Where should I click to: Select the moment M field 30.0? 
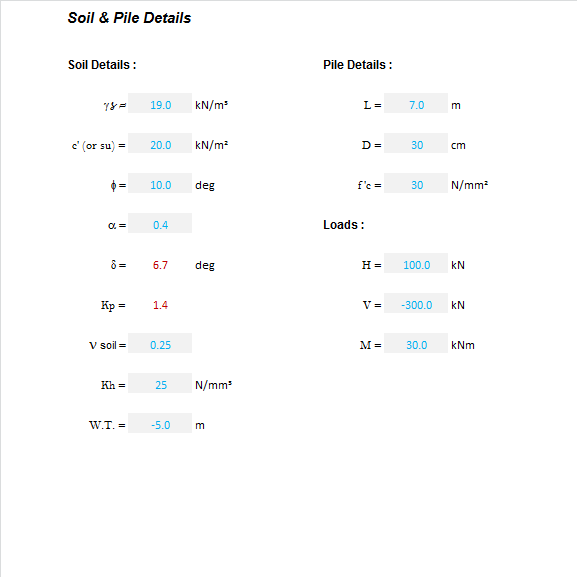[x=416, y=343]
